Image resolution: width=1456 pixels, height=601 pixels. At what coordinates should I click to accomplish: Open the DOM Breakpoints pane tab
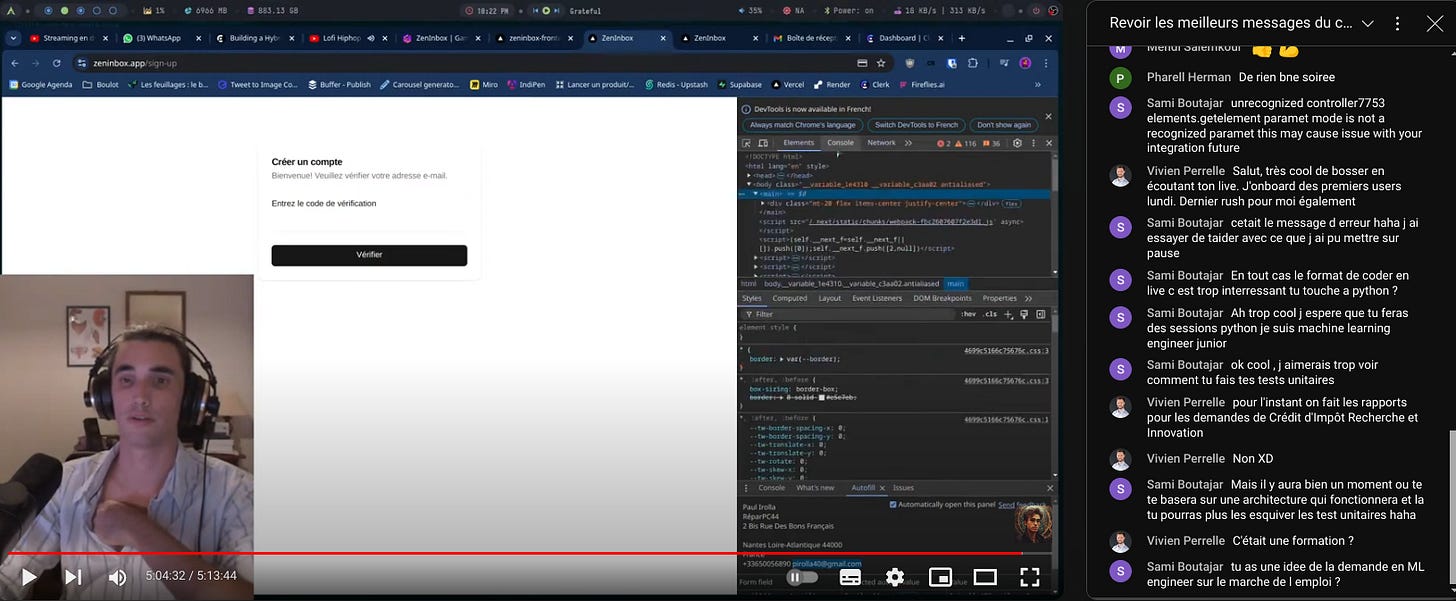[942, 298]
